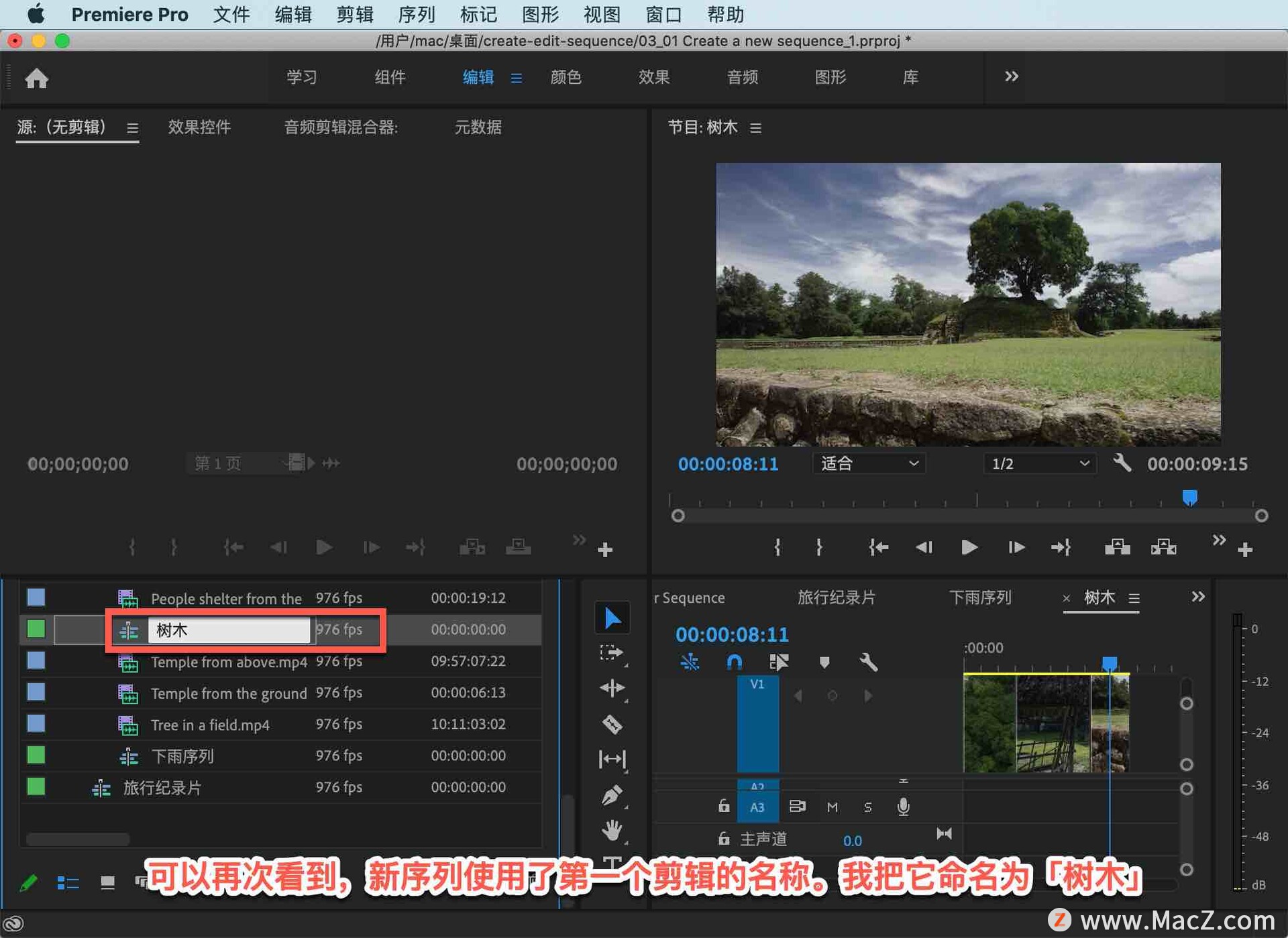The height and width of the screenshot is (938, 1288).
Task: Open the Apple menu
Action: tap(36, 13)
